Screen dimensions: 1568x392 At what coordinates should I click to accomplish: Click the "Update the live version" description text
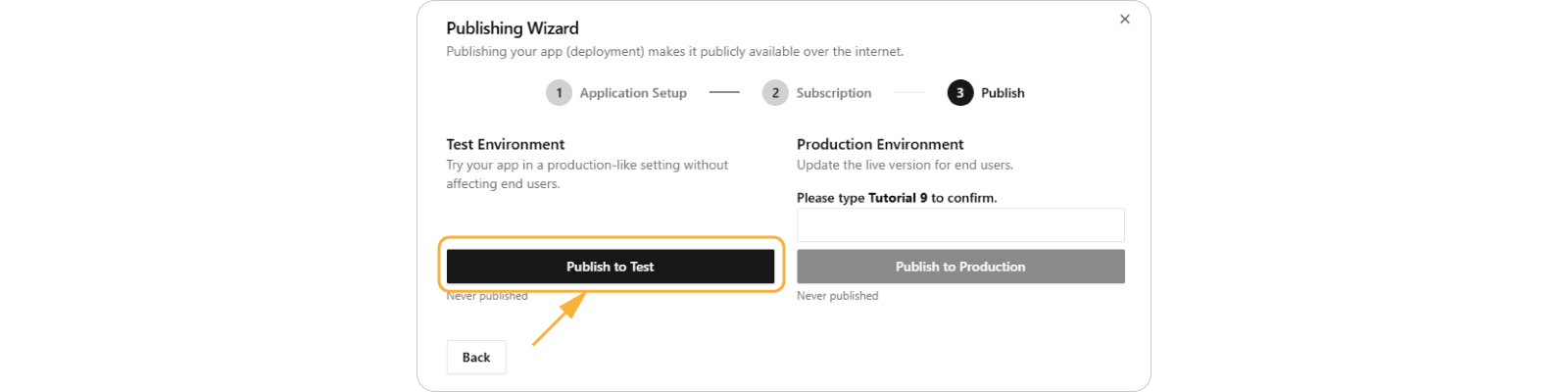pos(905,165)
